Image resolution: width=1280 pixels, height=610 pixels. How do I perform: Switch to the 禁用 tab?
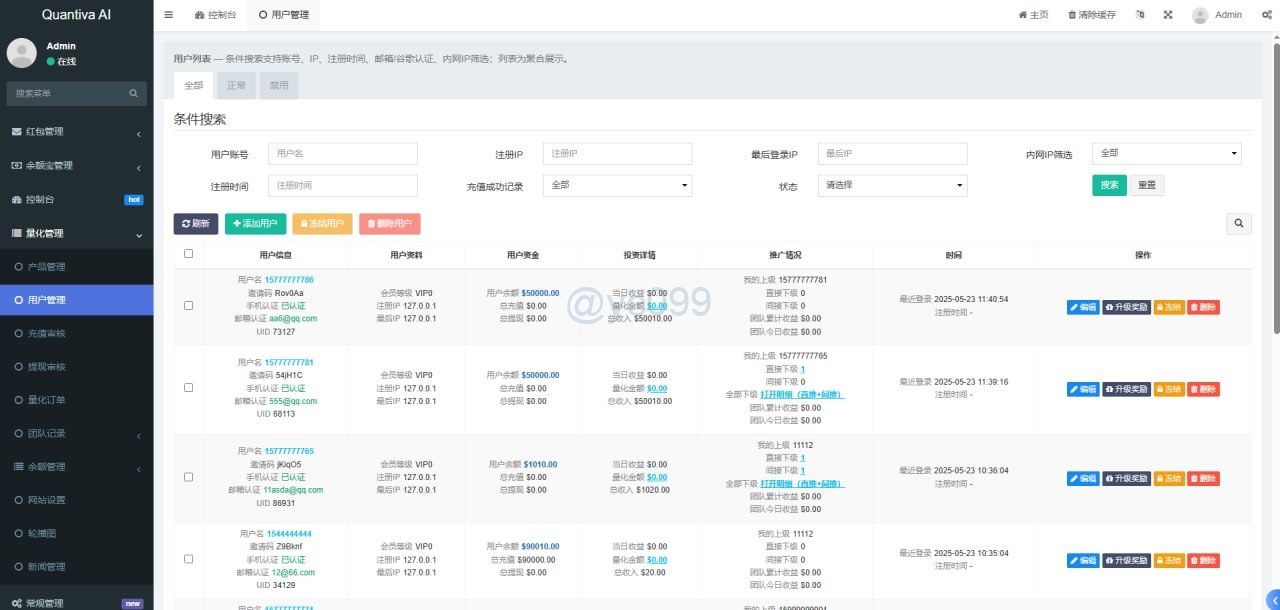click(x=279, y=86)
